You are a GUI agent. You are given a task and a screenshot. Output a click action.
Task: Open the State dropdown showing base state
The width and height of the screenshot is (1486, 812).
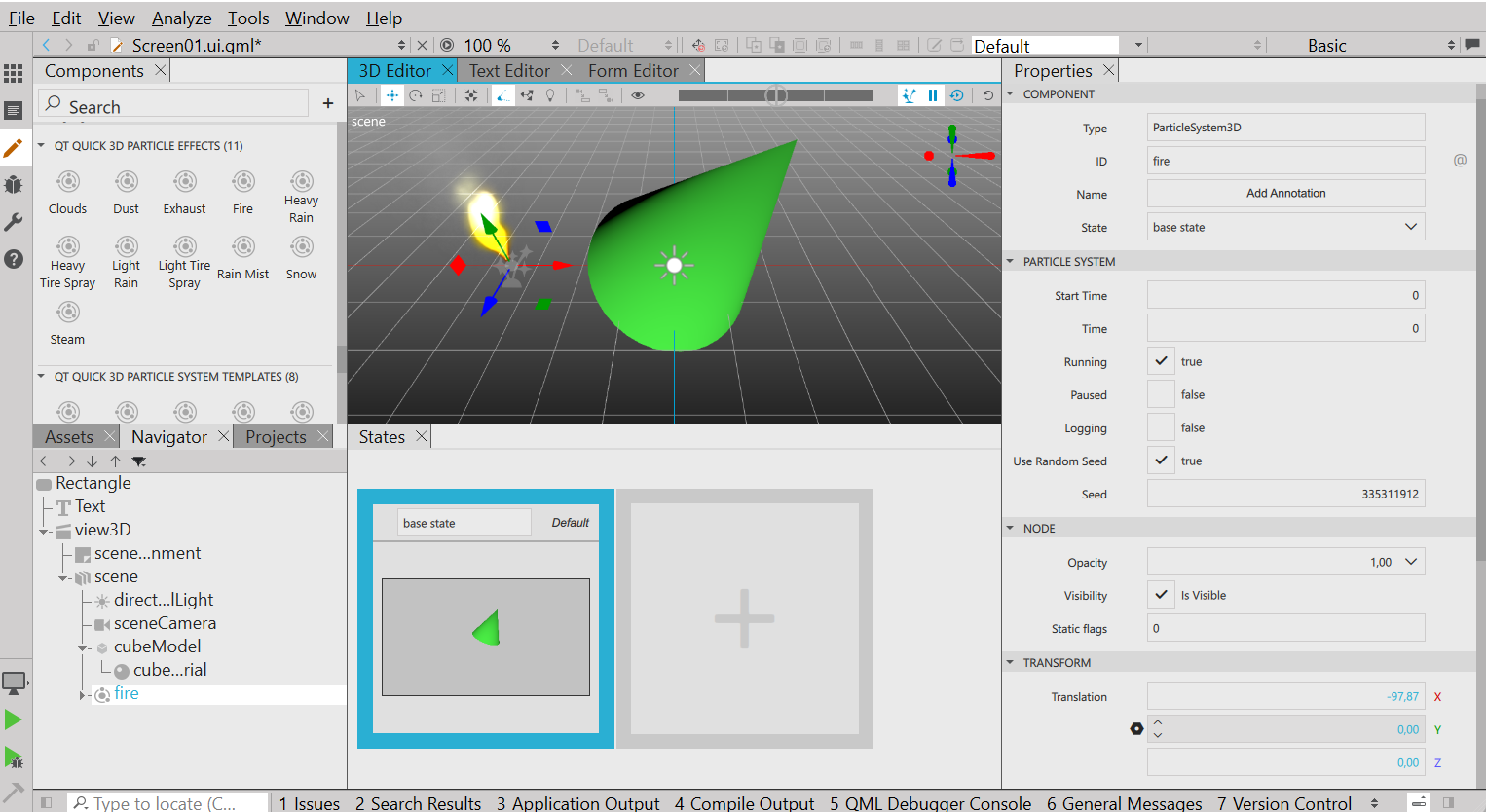(x=1285, y=227)
